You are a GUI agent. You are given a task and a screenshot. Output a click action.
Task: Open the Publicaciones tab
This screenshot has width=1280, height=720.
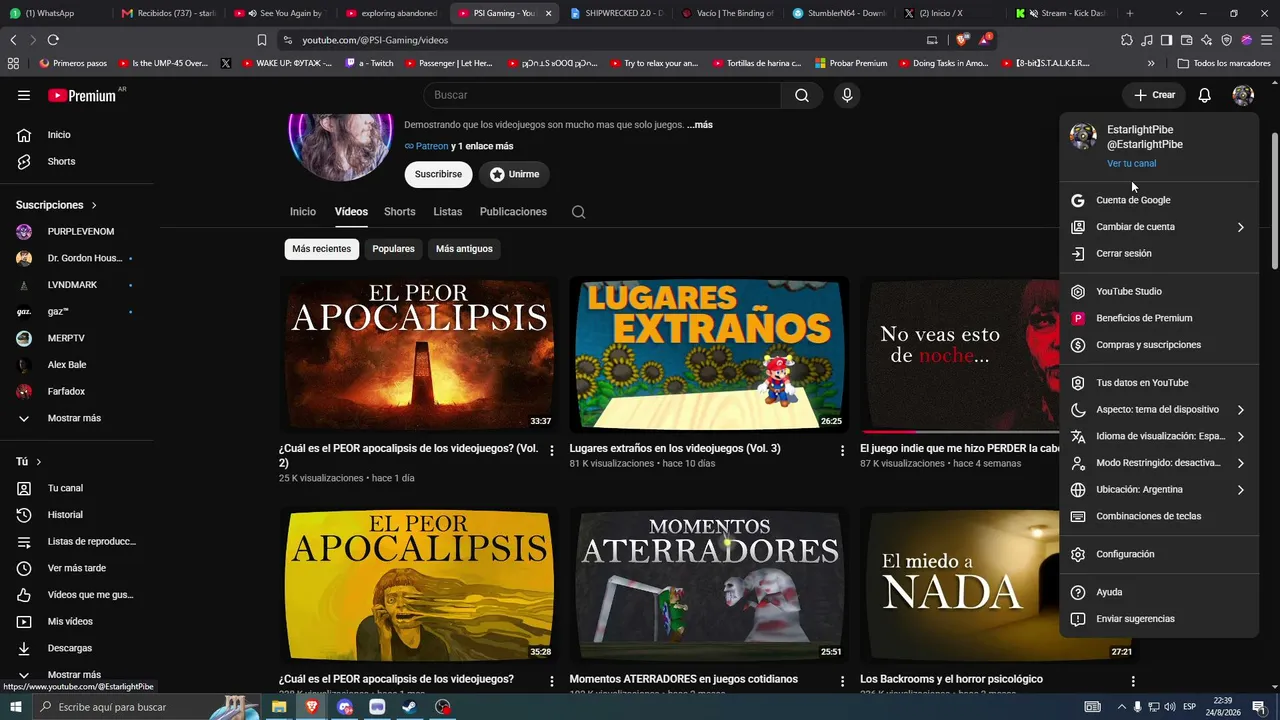(513, 212)
